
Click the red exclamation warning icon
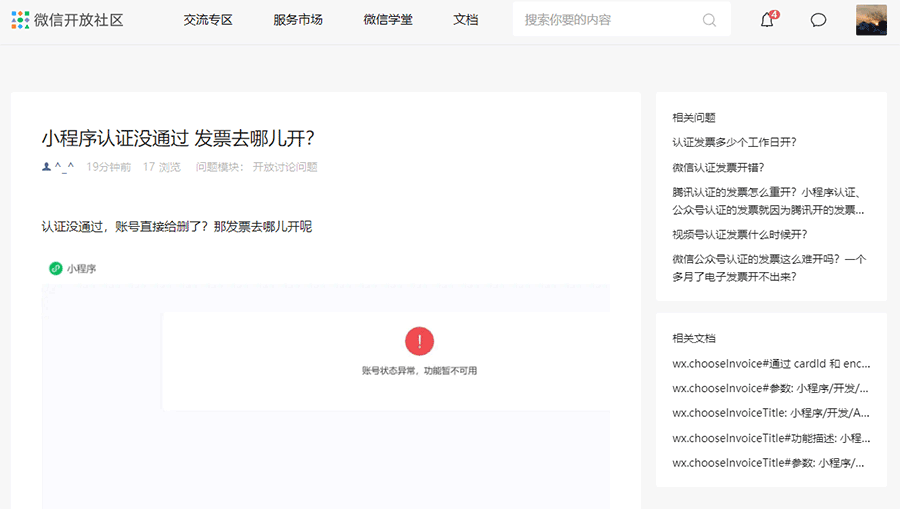click(x=420, y=341)
